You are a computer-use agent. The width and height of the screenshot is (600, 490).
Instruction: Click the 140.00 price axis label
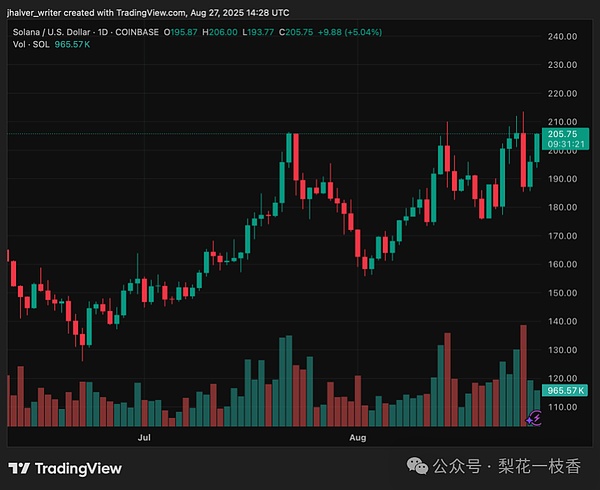click(562, 321)
